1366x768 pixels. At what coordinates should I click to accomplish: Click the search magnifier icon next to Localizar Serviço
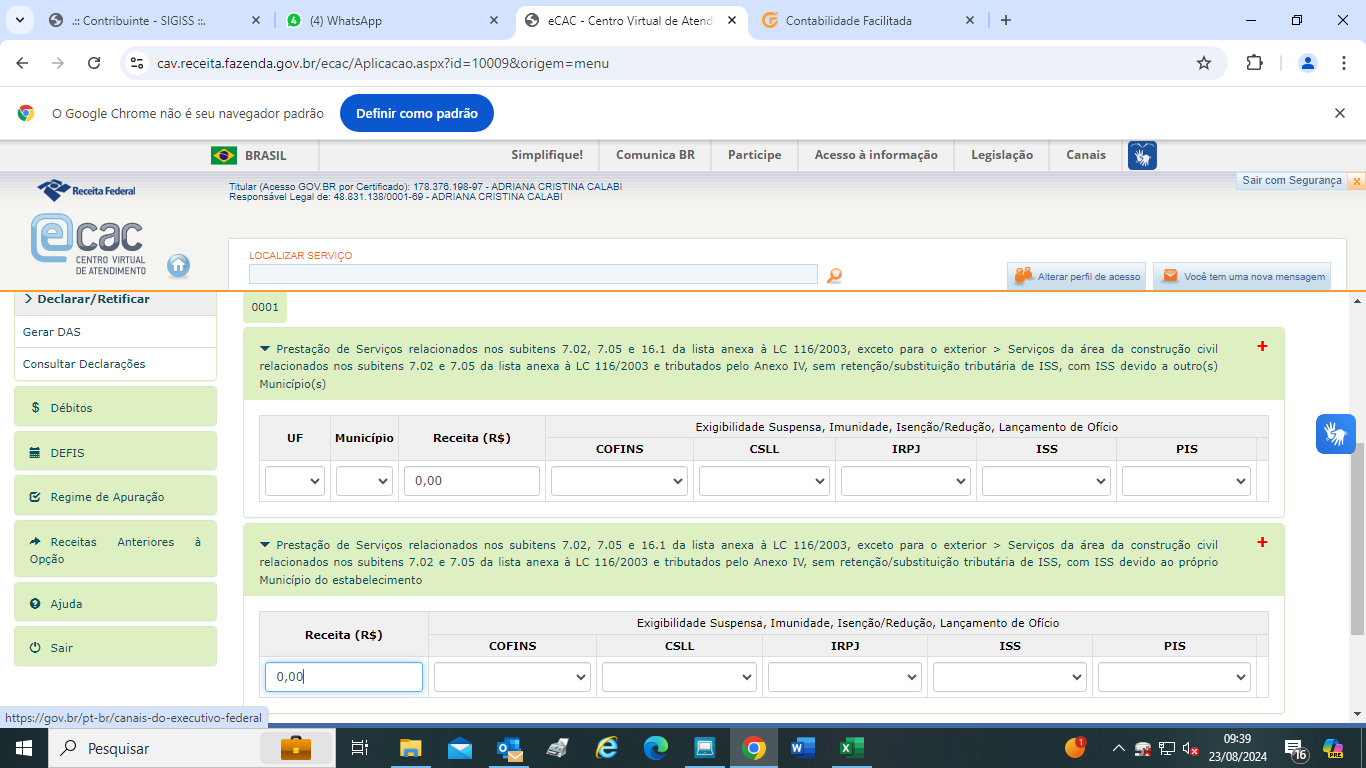pos(834,275)
